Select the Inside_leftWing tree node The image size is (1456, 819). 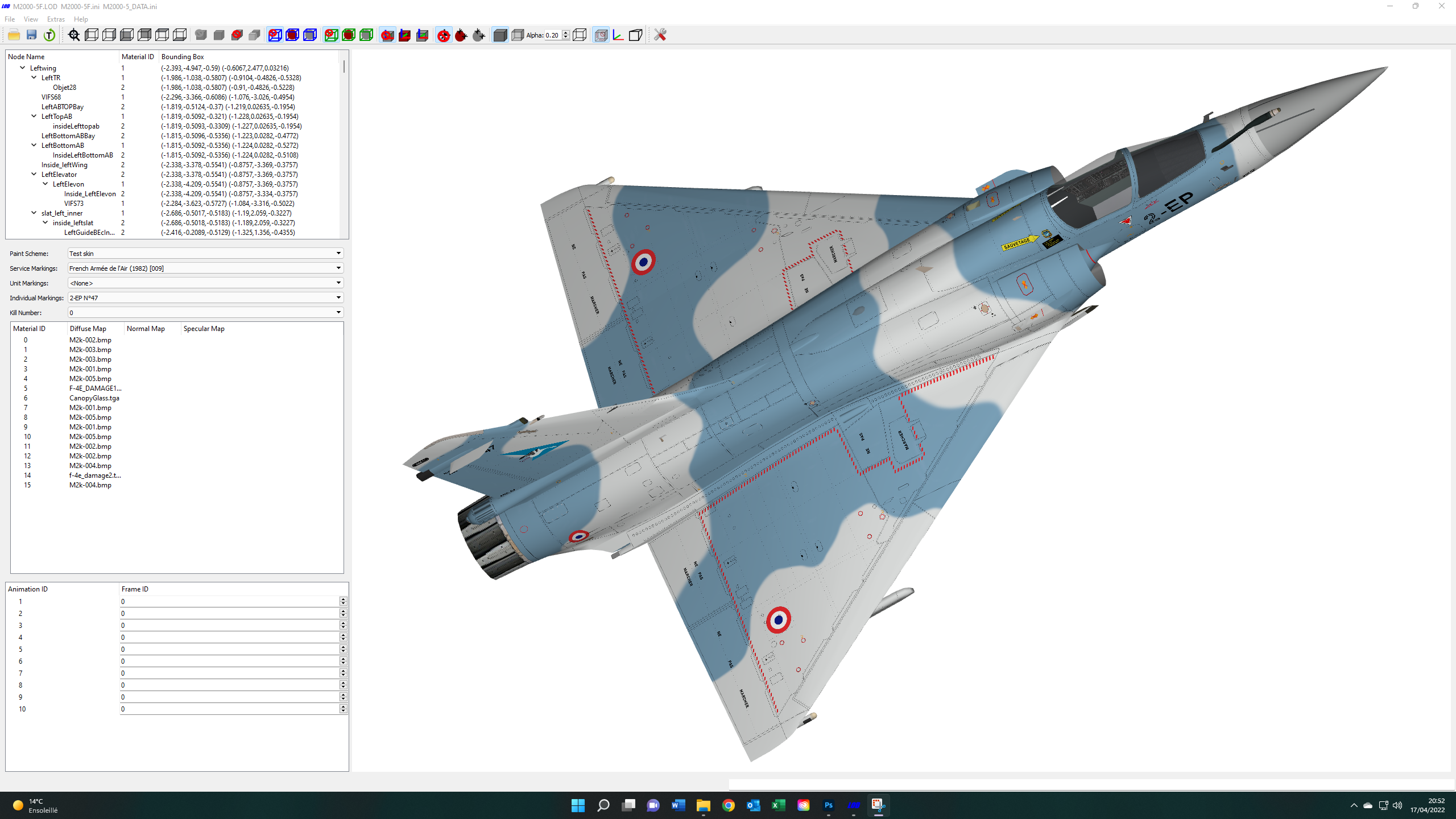pos(64,165)
